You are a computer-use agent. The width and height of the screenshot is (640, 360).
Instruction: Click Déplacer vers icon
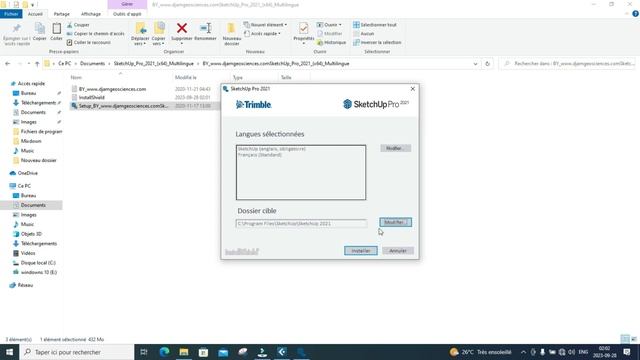click(x=140, y=33)
